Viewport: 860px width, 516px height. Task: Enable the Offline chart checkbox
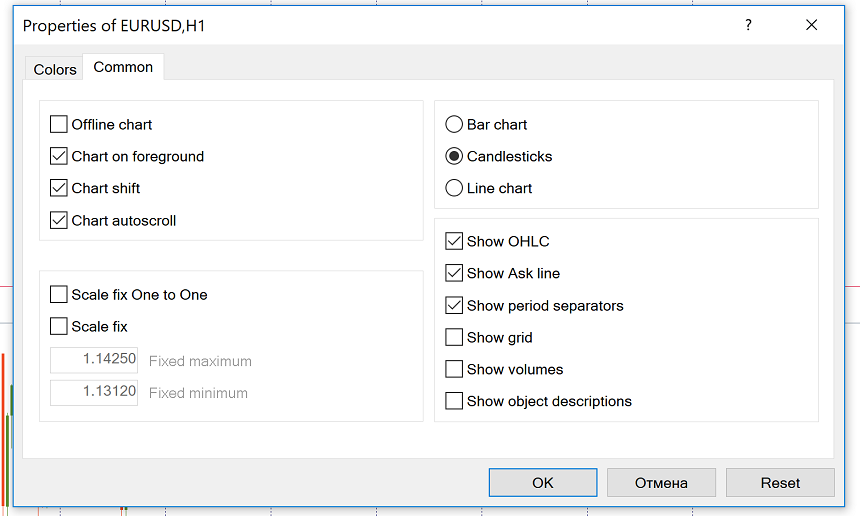[x=59, y=125]
